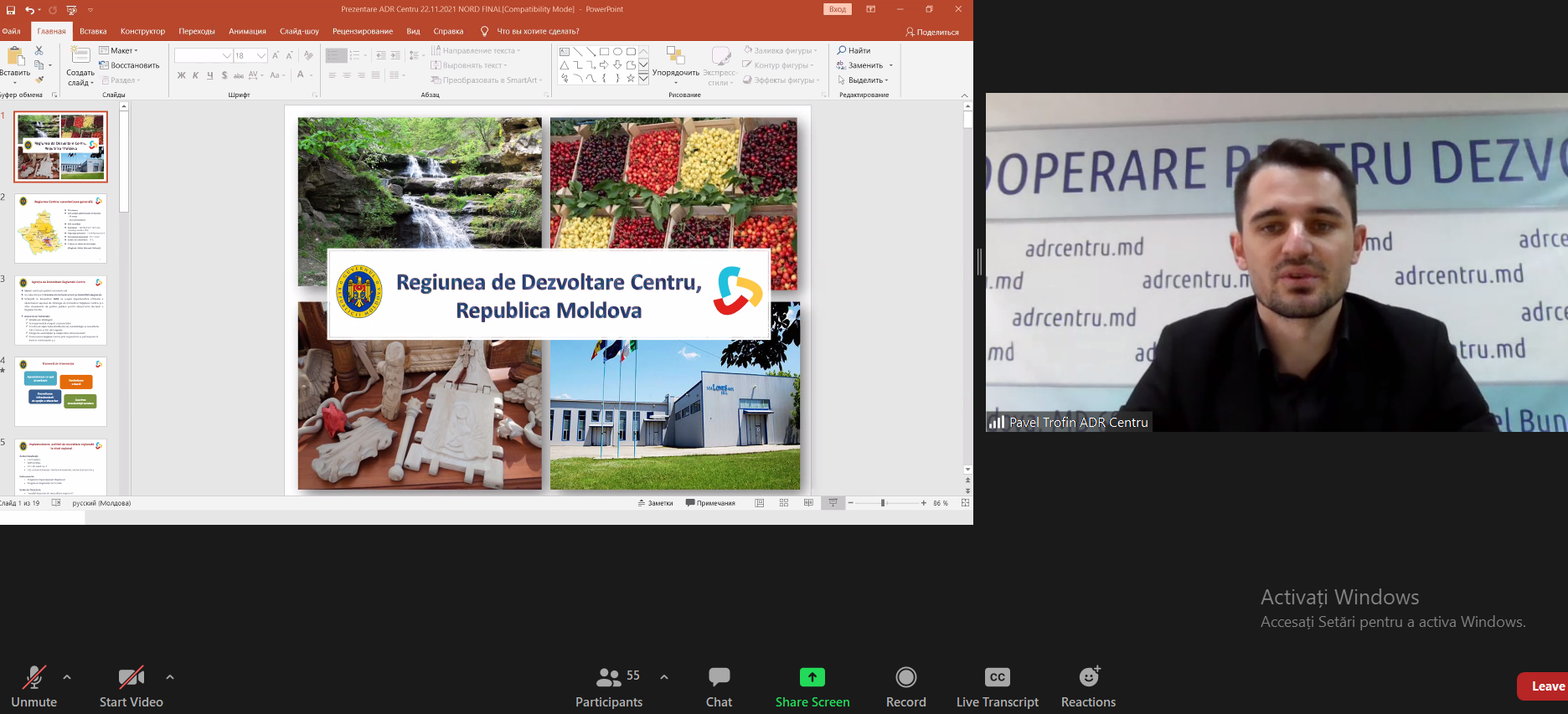This screenshot has height=714, width=1568.
Task: Click the Record button in Zoom
Action: coord(905,677)
